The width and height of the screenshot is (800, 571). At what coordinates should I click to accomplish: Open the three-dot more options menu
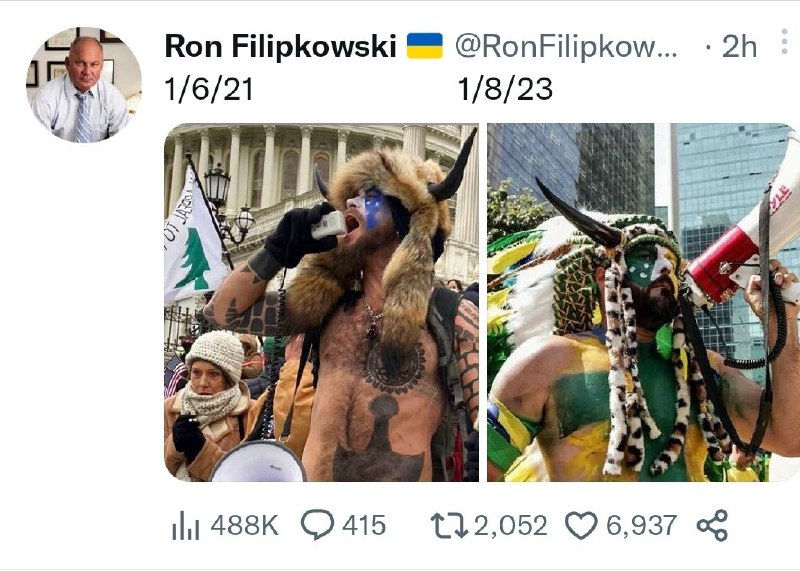click(x=785, y=44)
